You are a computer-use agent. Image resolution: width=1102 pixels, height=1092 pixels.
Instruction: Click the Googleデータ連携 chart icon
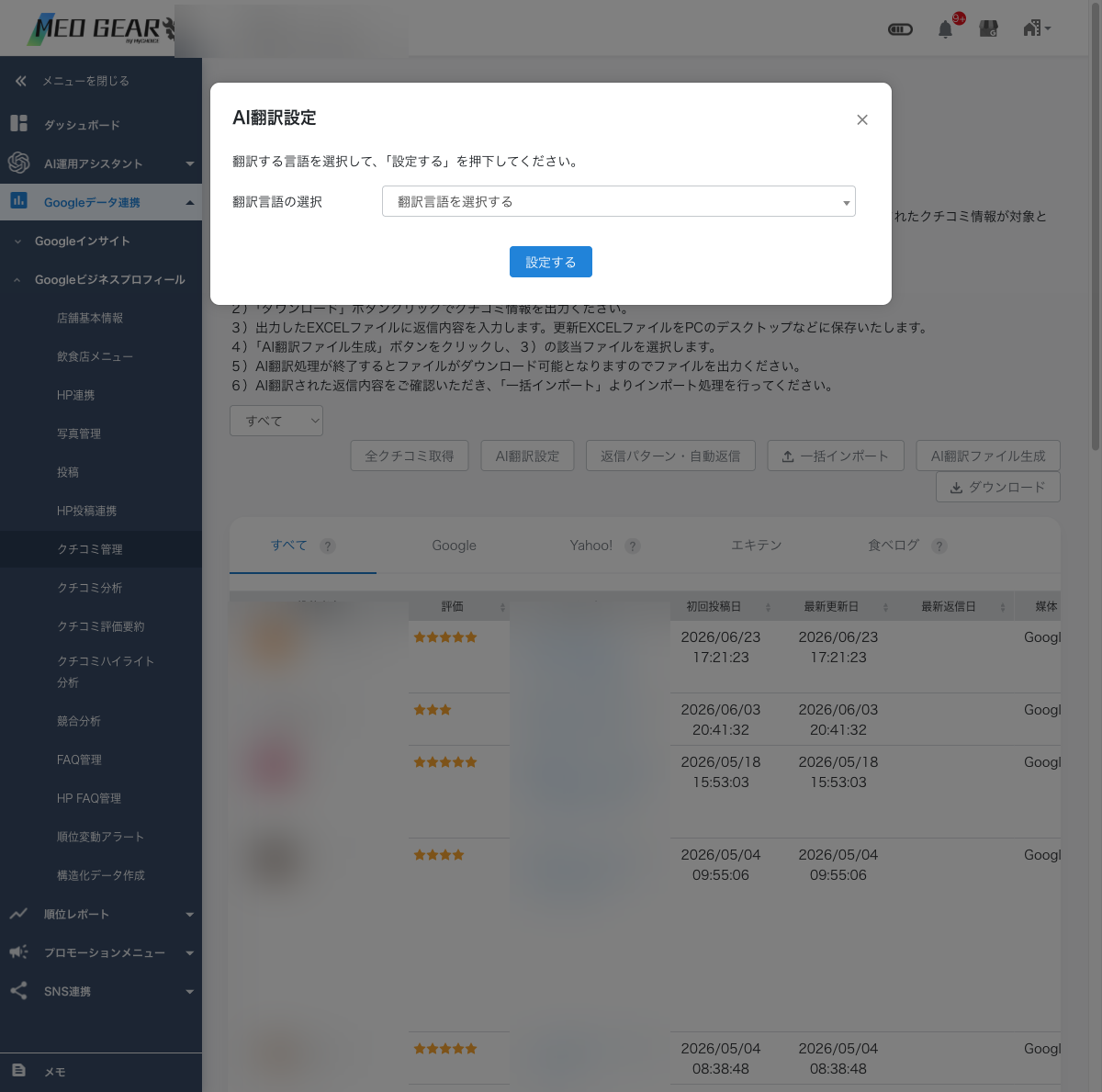18,200
